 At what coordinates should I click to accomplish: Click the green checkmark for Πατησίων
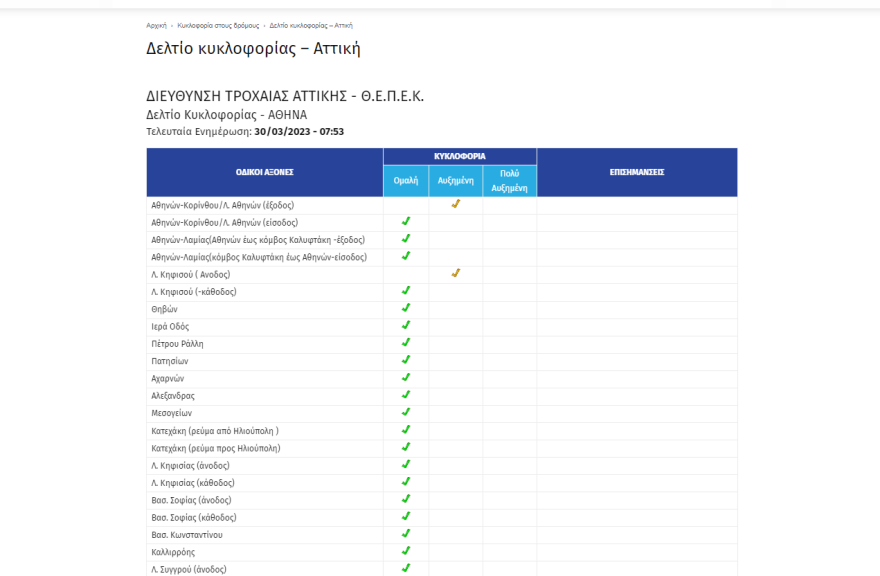click(406, 360)
